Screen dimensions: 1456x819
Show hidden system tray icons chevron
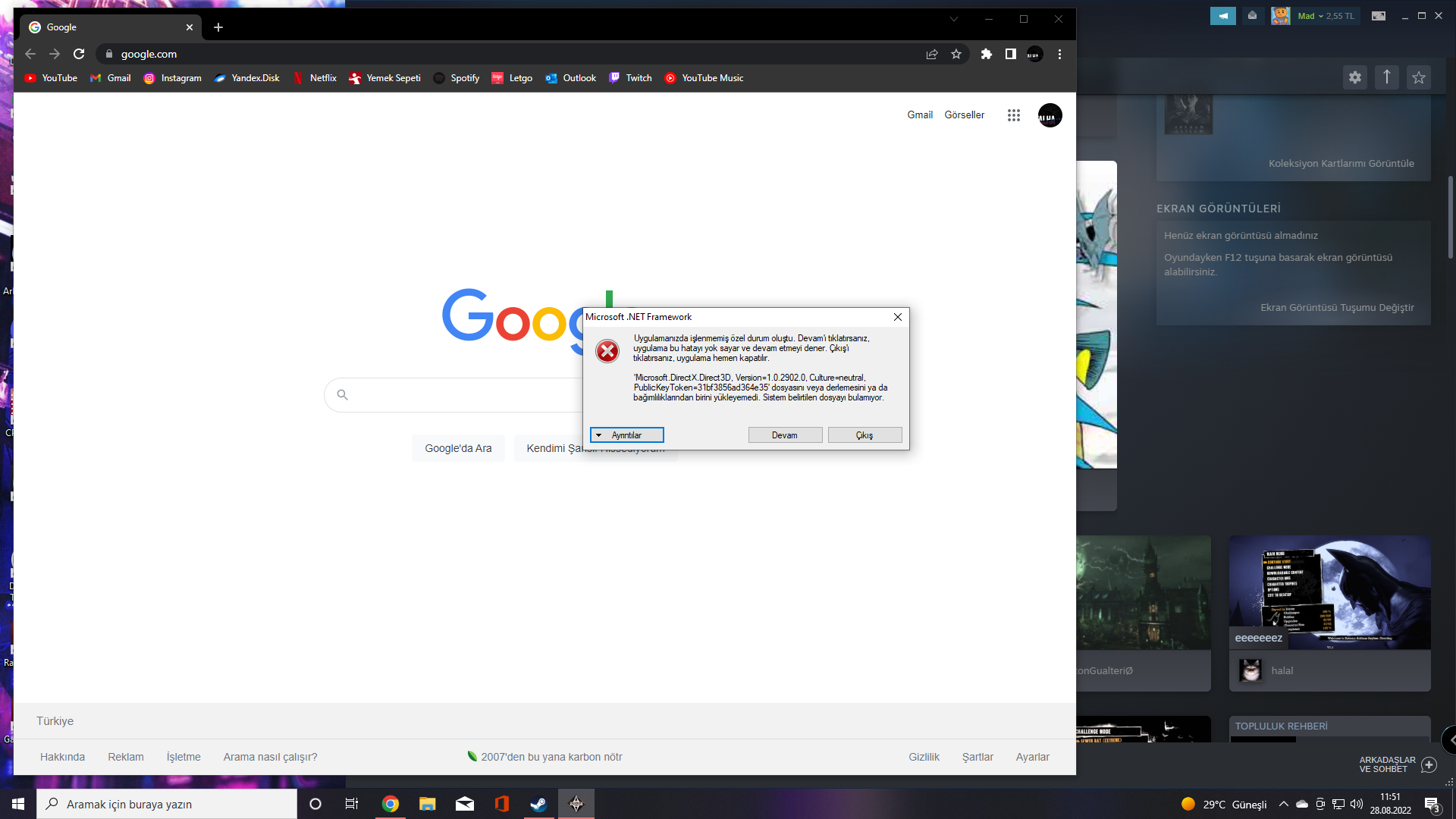pyautogui.click(x=1283, y=804)
